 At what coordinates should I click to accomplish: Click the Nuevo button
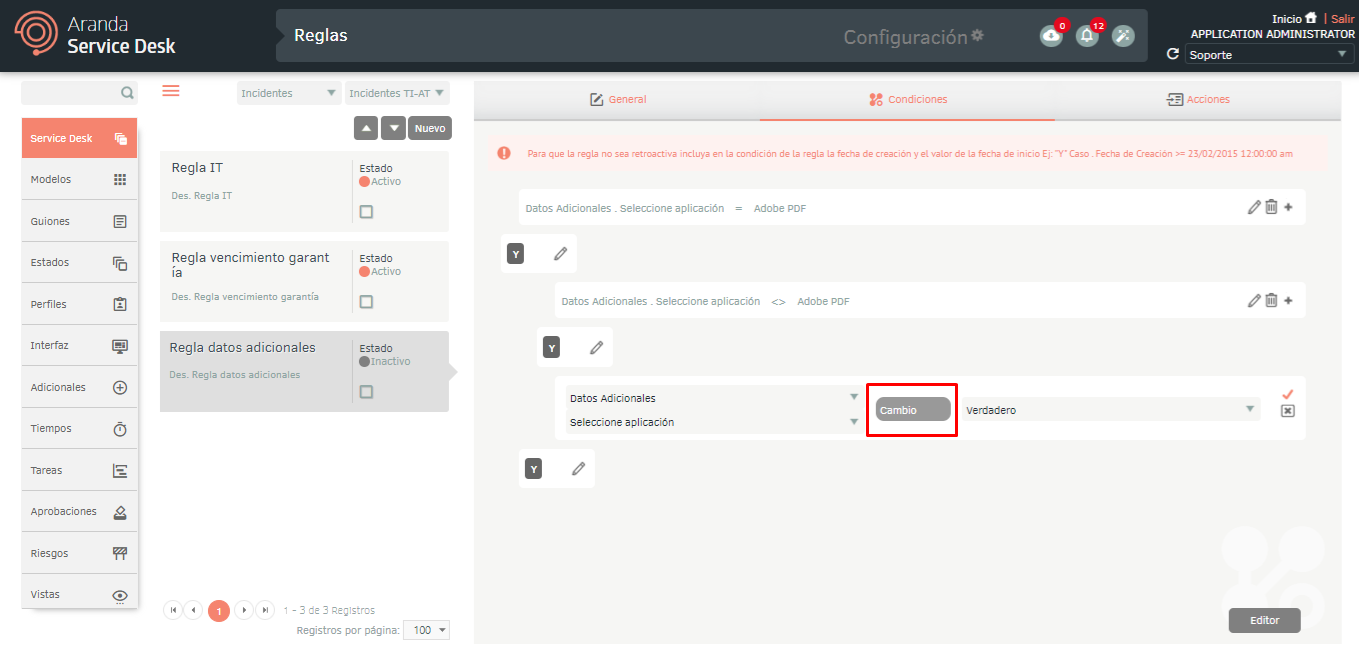(x=430, y=128)
